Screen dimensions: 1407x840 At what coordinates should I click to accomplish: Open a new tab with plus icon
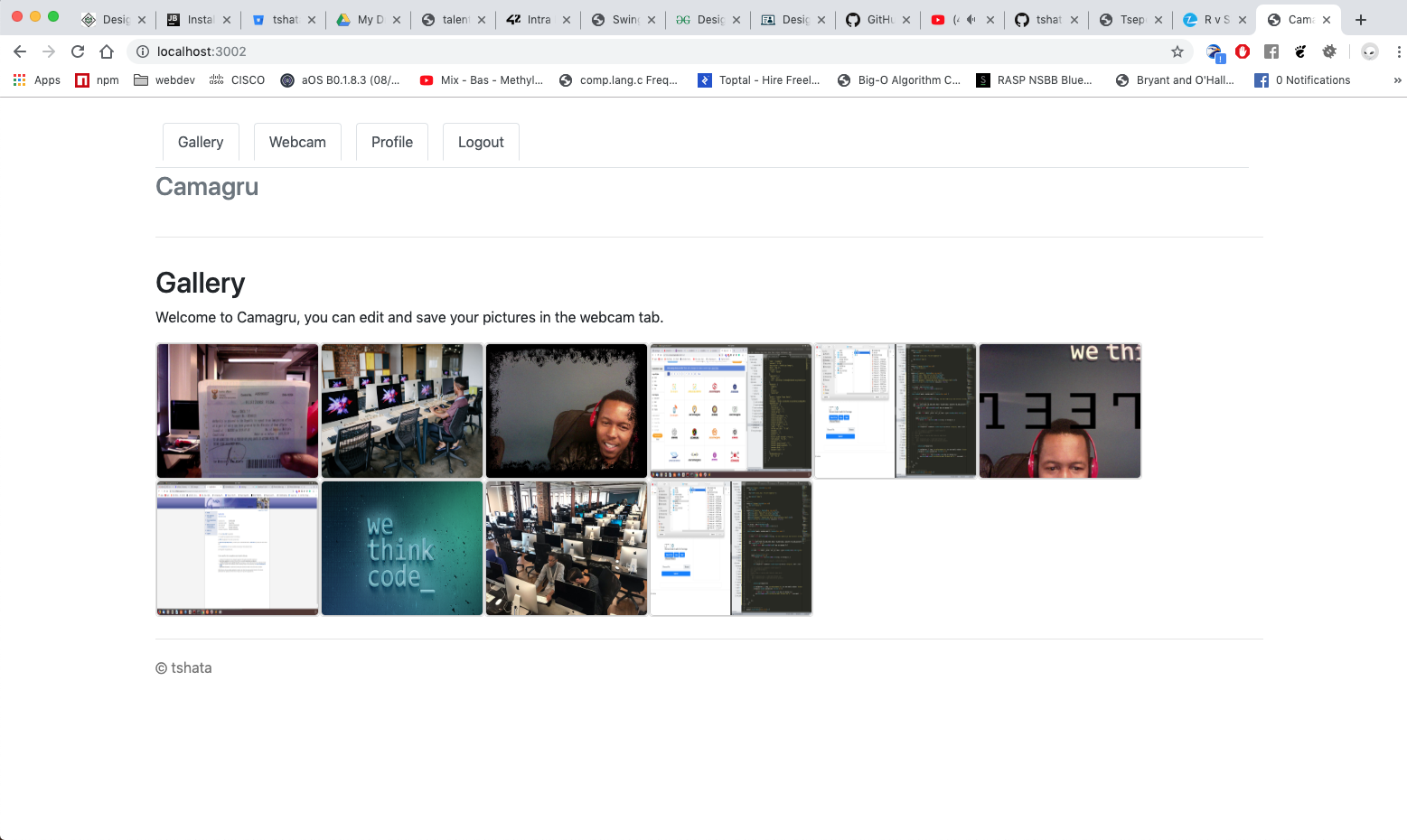pyautogui.click(x=1360, y=20)
